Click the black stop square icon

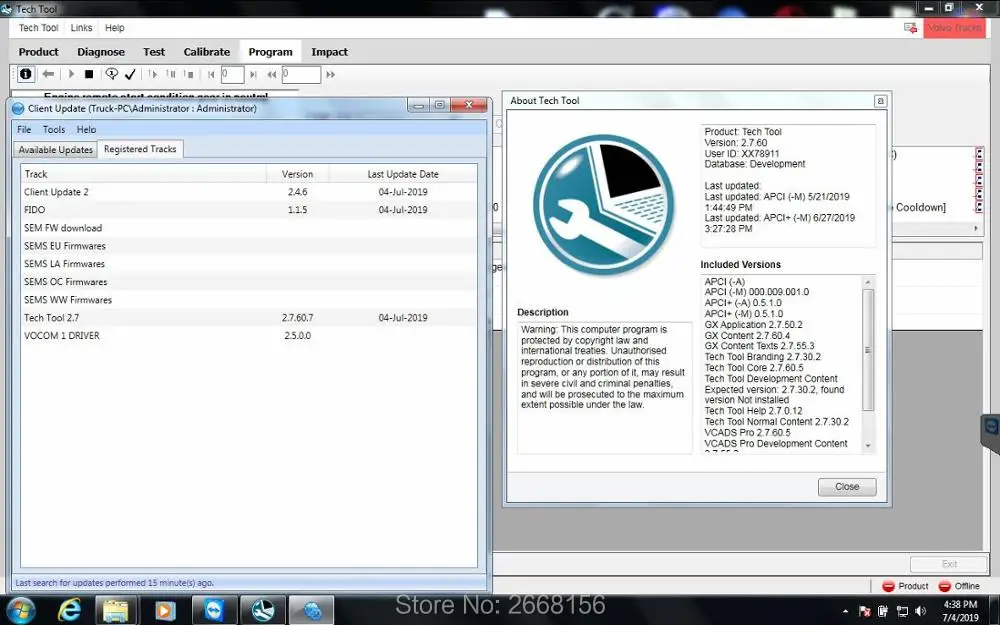(x=89, y=74)
